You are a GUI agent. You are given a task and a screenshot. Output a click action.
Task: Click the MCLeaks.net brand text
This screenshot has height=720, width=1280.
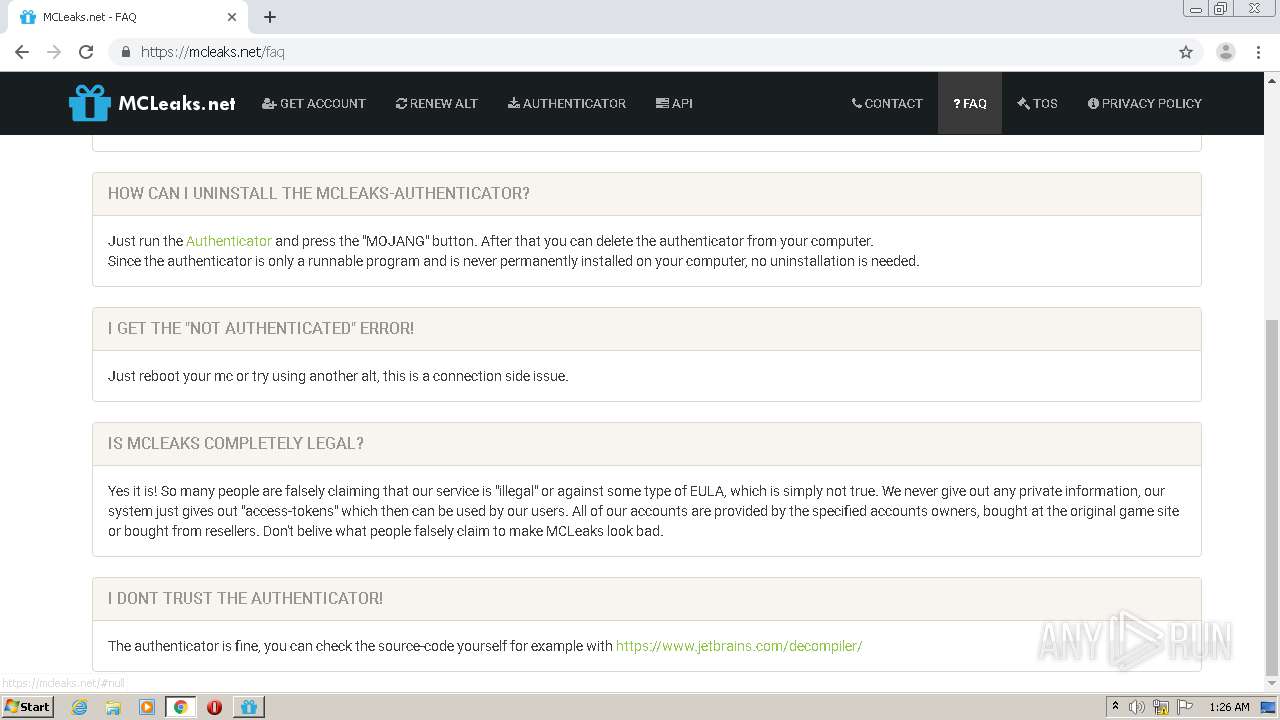click(177, 103)
